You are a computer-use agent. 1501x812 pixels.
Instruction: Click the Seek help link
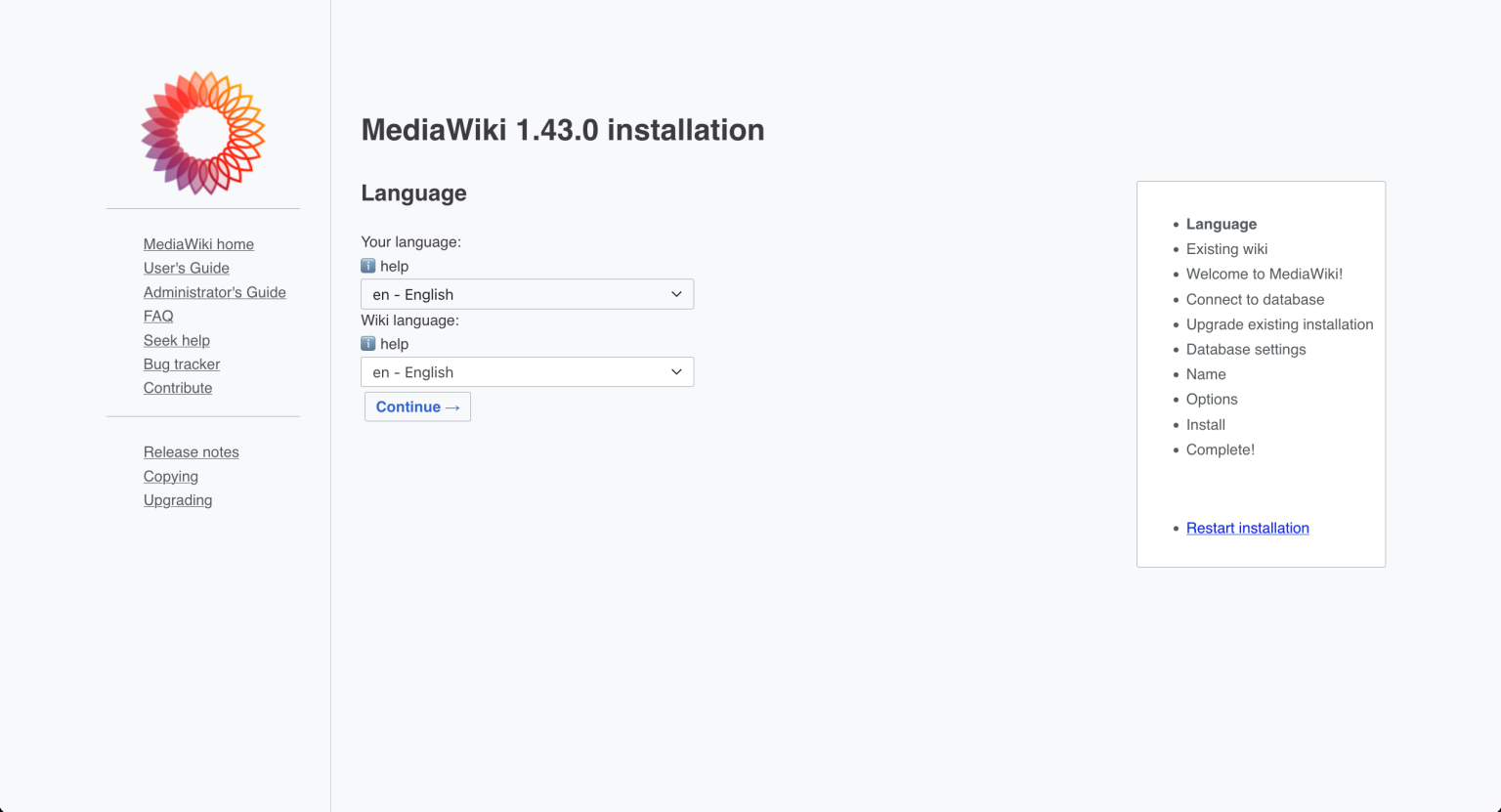pyautogui.click(x=177, y=340)
